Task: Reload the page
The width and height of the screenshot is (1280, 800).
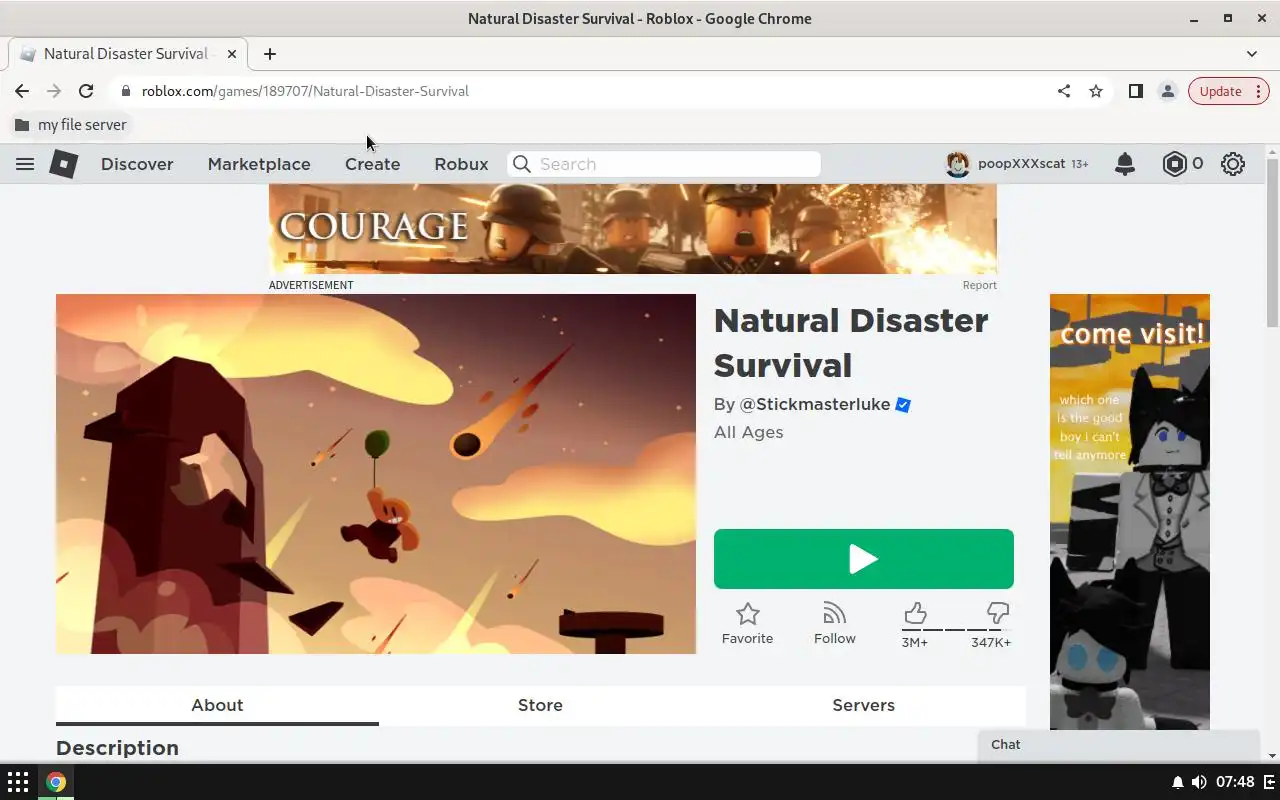Action: [86, 91]
